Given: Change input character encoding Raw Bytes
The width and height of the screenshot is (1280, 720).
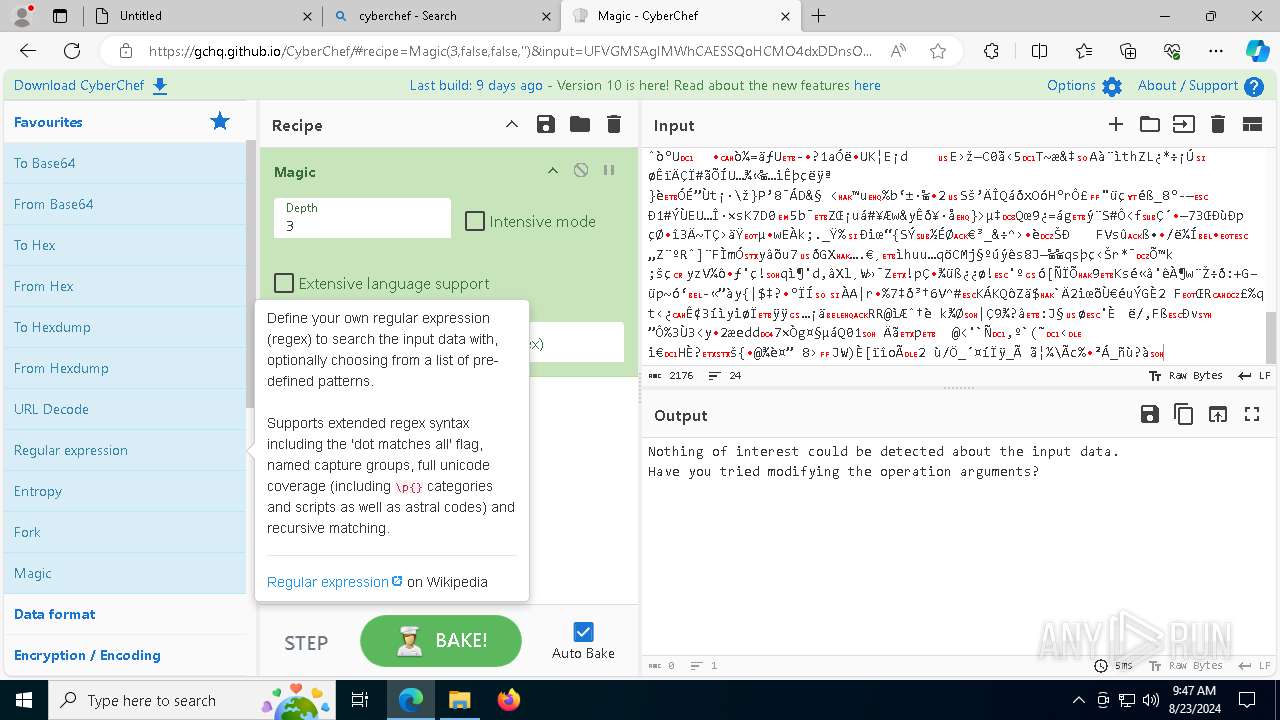Looking at the screenshot, I should (x=1185, y=376).
